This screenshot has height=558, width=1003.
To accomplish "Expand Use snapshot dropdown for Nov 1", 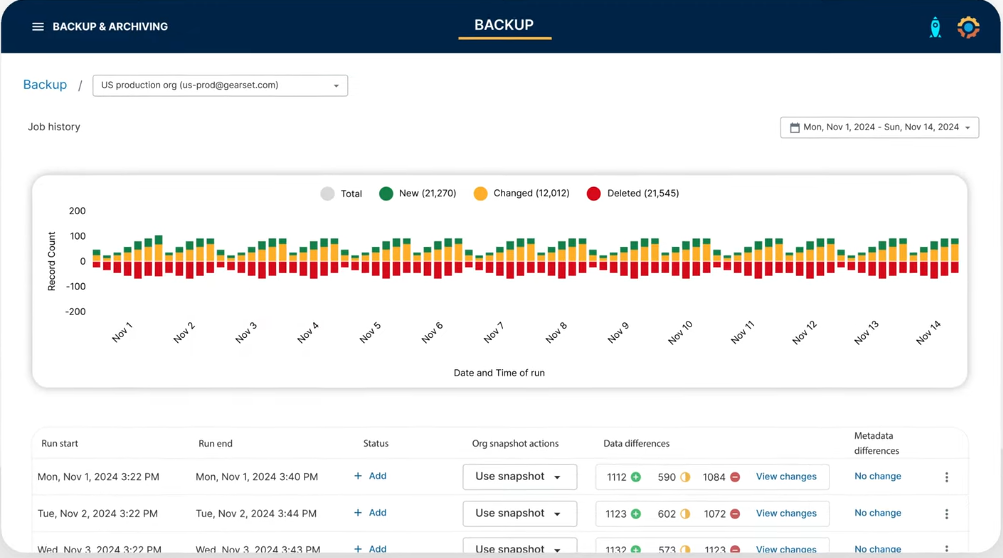I will coord(519,477).
